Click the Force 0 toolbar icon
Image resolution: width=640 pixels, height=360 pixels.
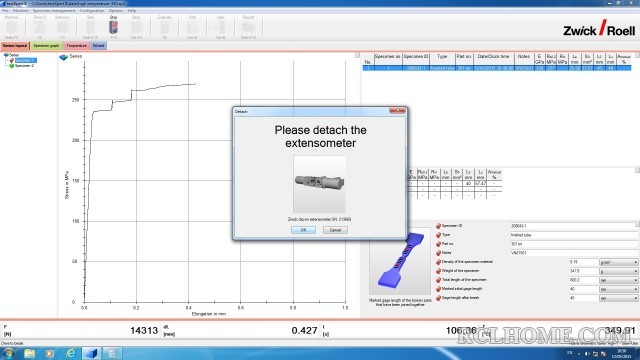point(40,28)
